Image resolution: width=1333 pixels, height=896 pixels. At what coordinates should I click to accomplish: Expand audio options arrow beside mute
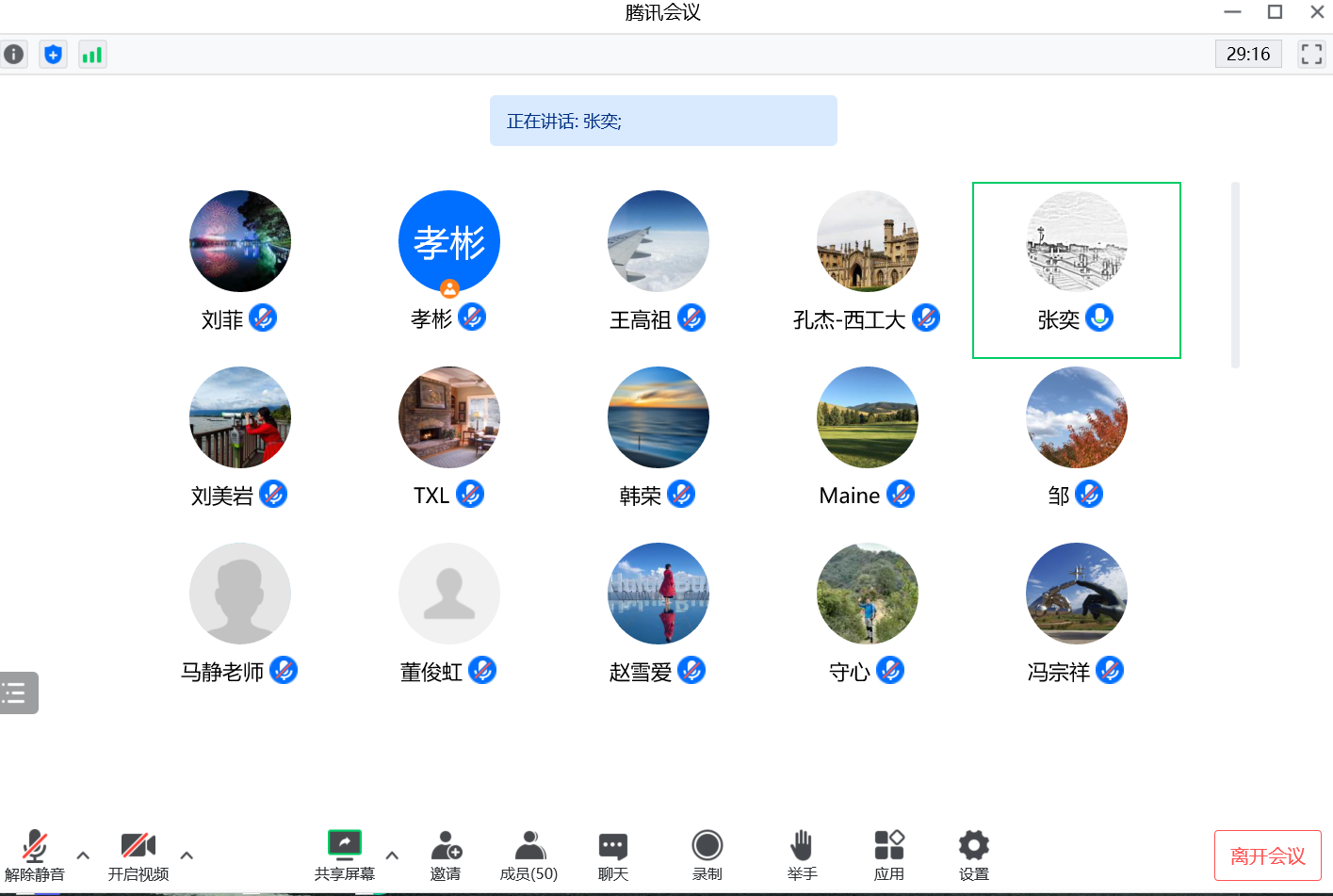coord(83,855)
